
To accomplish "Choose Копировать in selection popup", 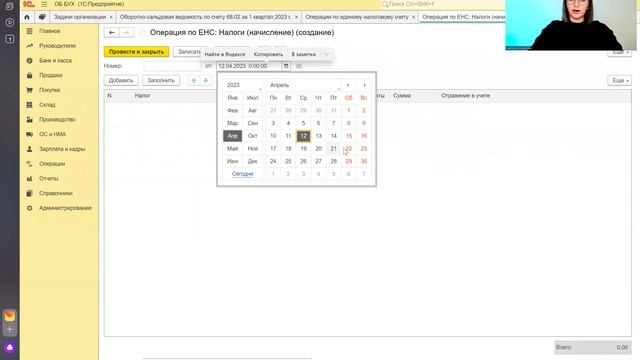I will [268, 54].
